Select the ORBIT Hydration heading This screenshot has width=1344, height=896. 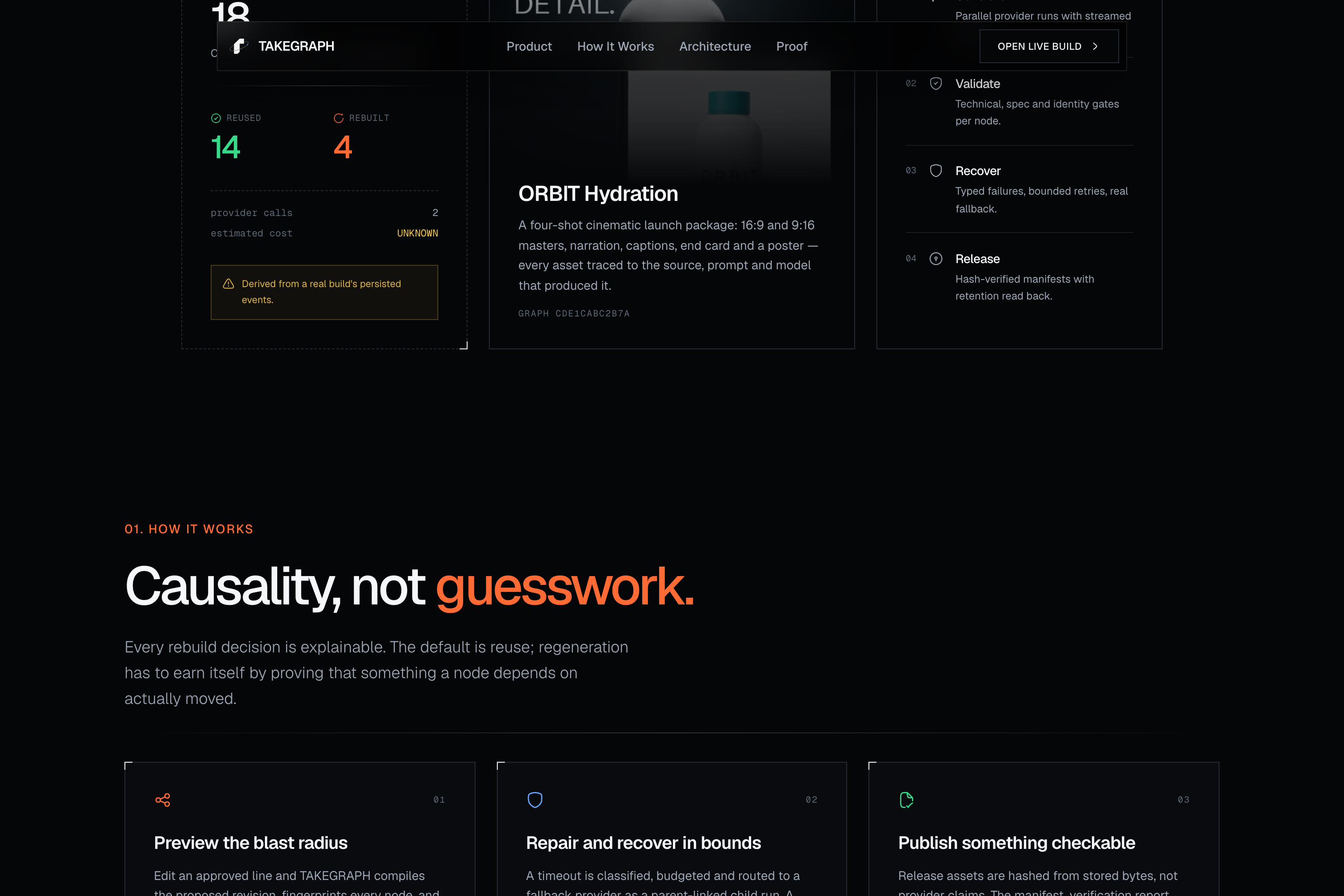tap(598, 194)
